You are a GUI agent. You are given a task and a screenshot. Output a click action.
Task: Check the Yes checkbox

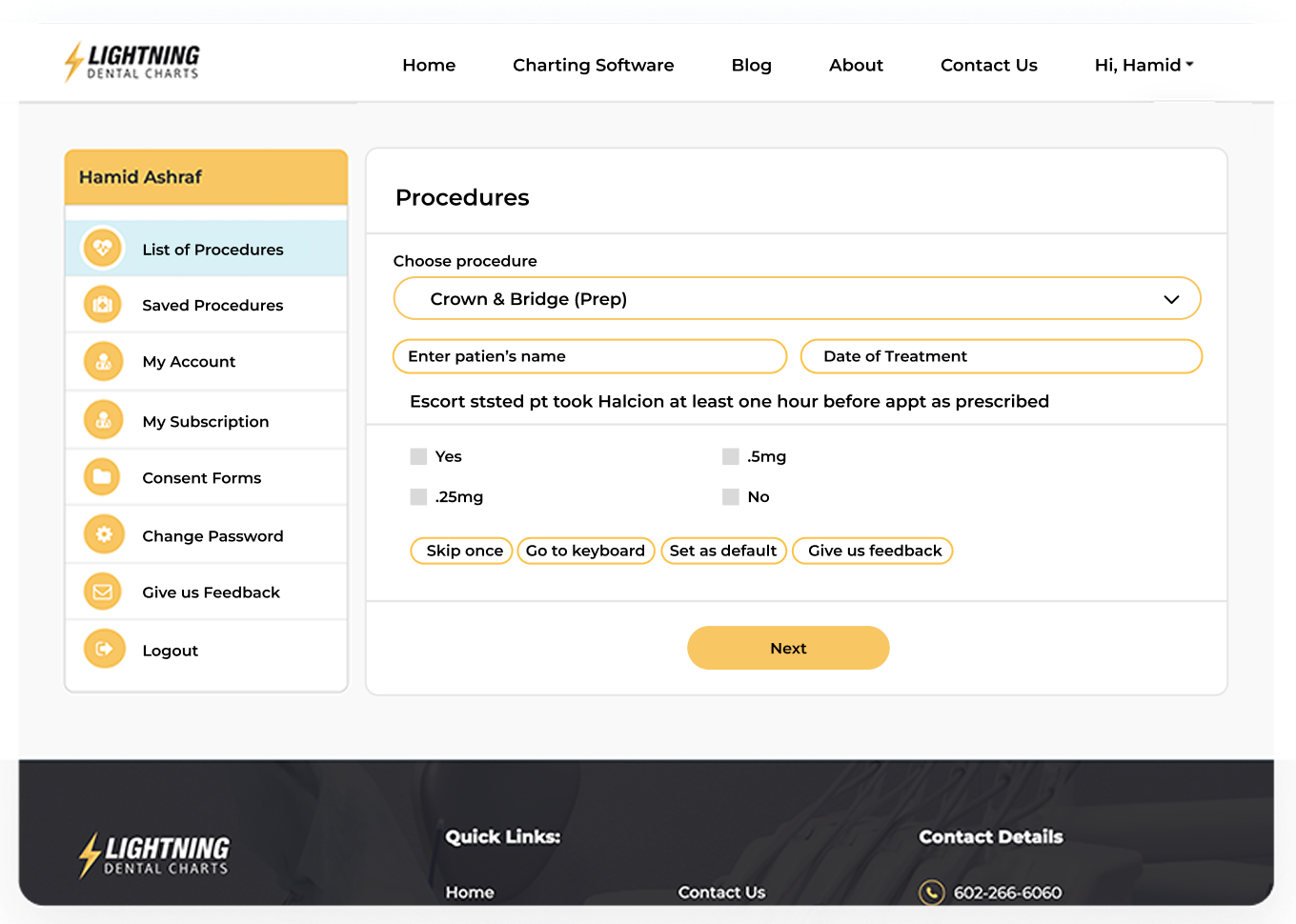point(418,456)
